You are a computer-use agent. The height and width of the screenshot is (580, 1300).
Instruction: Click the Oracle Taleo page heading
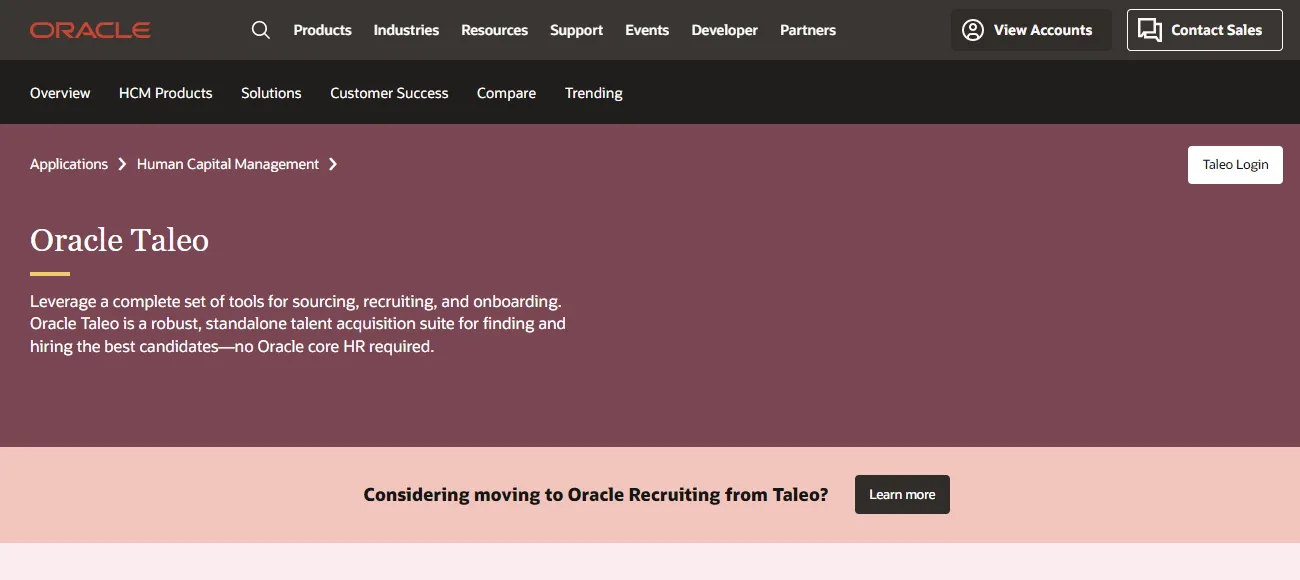119,240
